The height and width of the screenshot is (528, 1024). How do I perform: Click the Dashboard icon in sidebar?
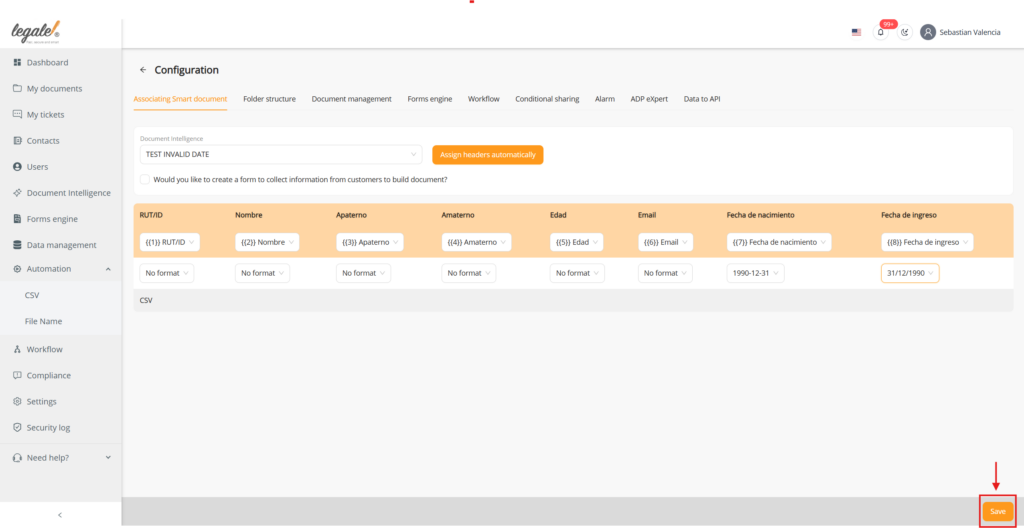[x=18, y=63]
